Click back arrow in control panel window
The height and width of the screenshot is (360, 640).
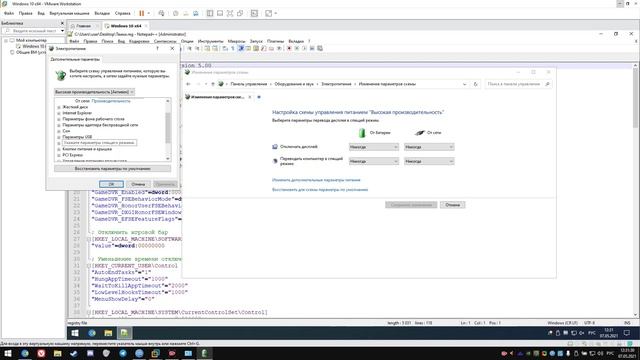(x=188, y=84)
